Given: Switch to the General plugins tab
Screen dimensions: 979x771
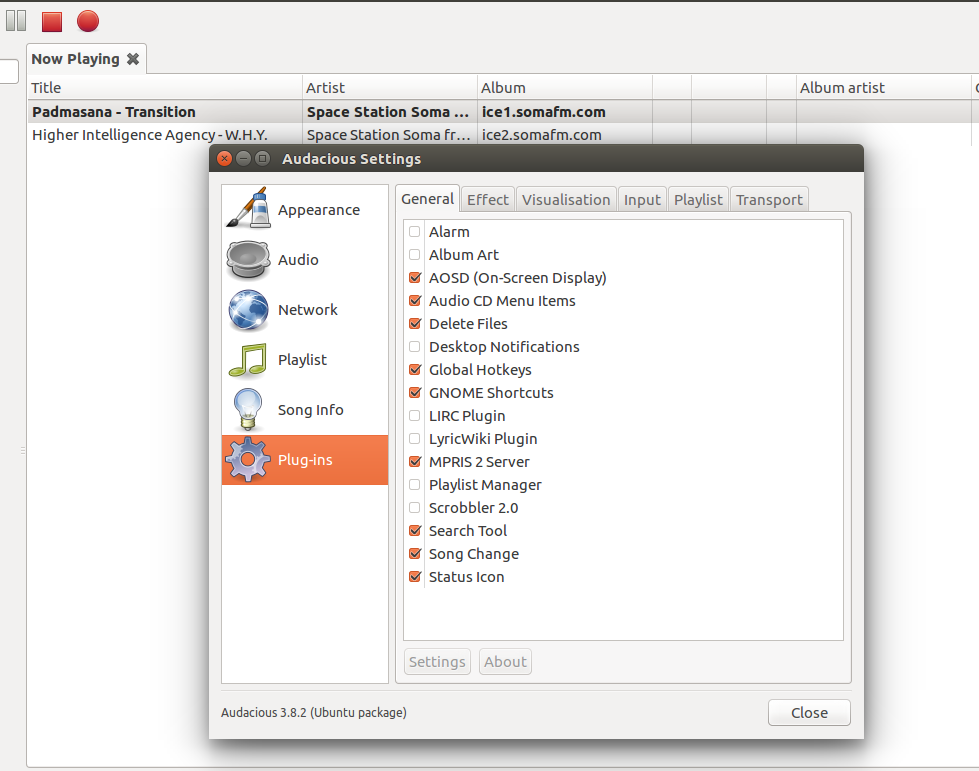Looking at the screenshot, I should 428,199.
